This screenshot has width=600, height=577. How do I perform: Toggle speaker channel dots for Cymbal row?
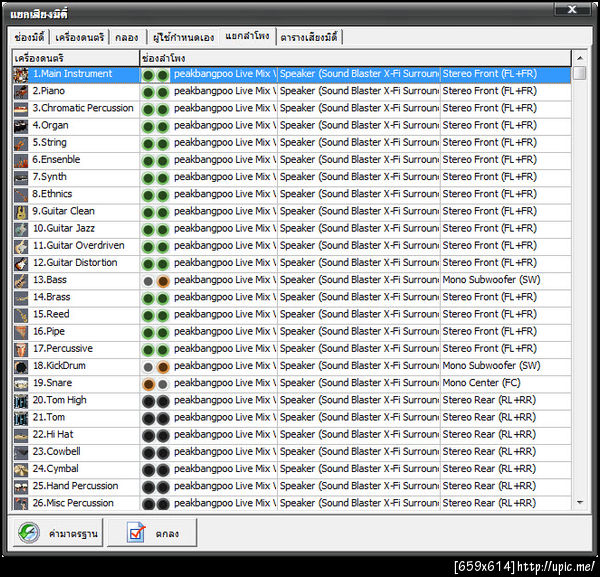(x=155, y=470)
